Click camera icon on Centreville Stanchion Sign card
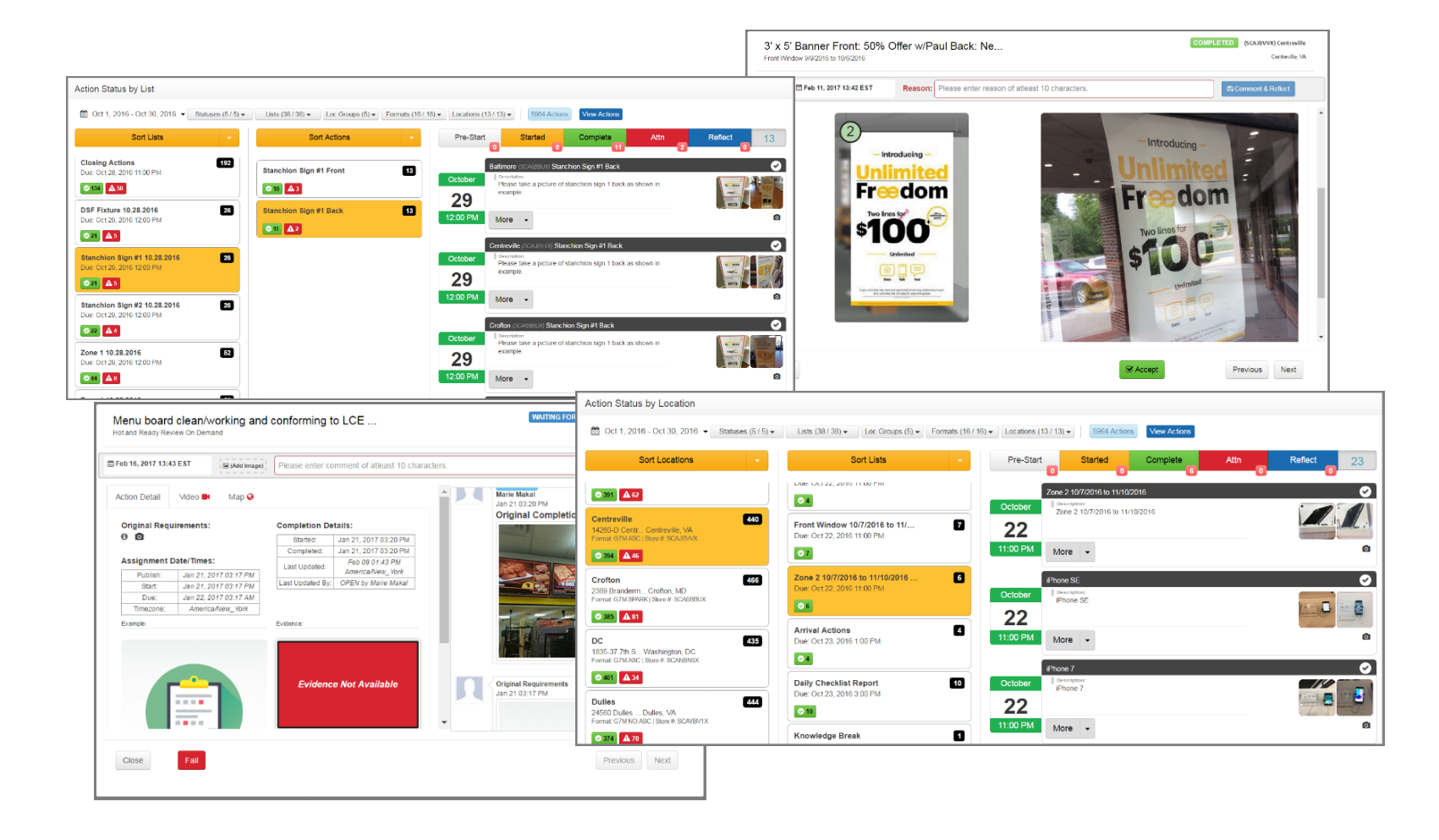This screenshot has width=1439, height=840. (x=777, y=297)
